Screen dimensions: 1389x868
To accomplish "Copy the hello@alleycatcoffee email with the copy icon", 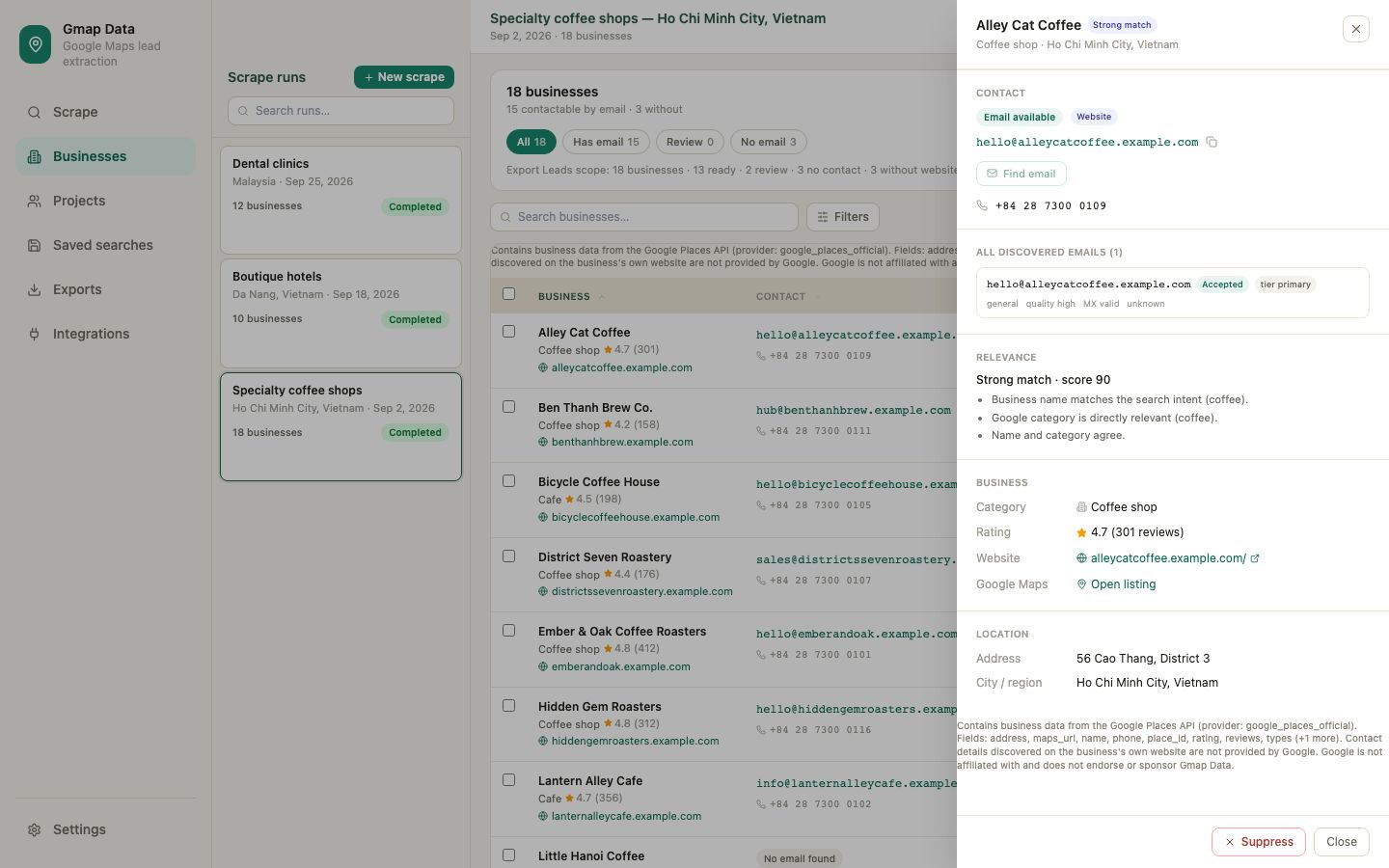I will click(1212, 142).
